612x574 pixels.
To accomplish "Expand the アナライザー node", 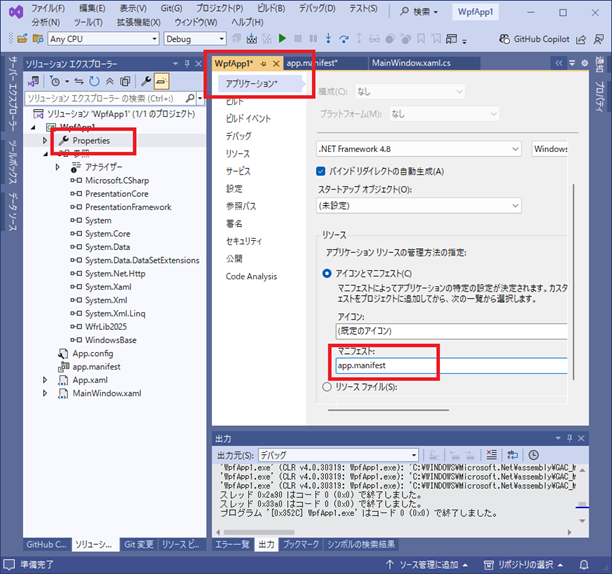I will coord(58,167).
